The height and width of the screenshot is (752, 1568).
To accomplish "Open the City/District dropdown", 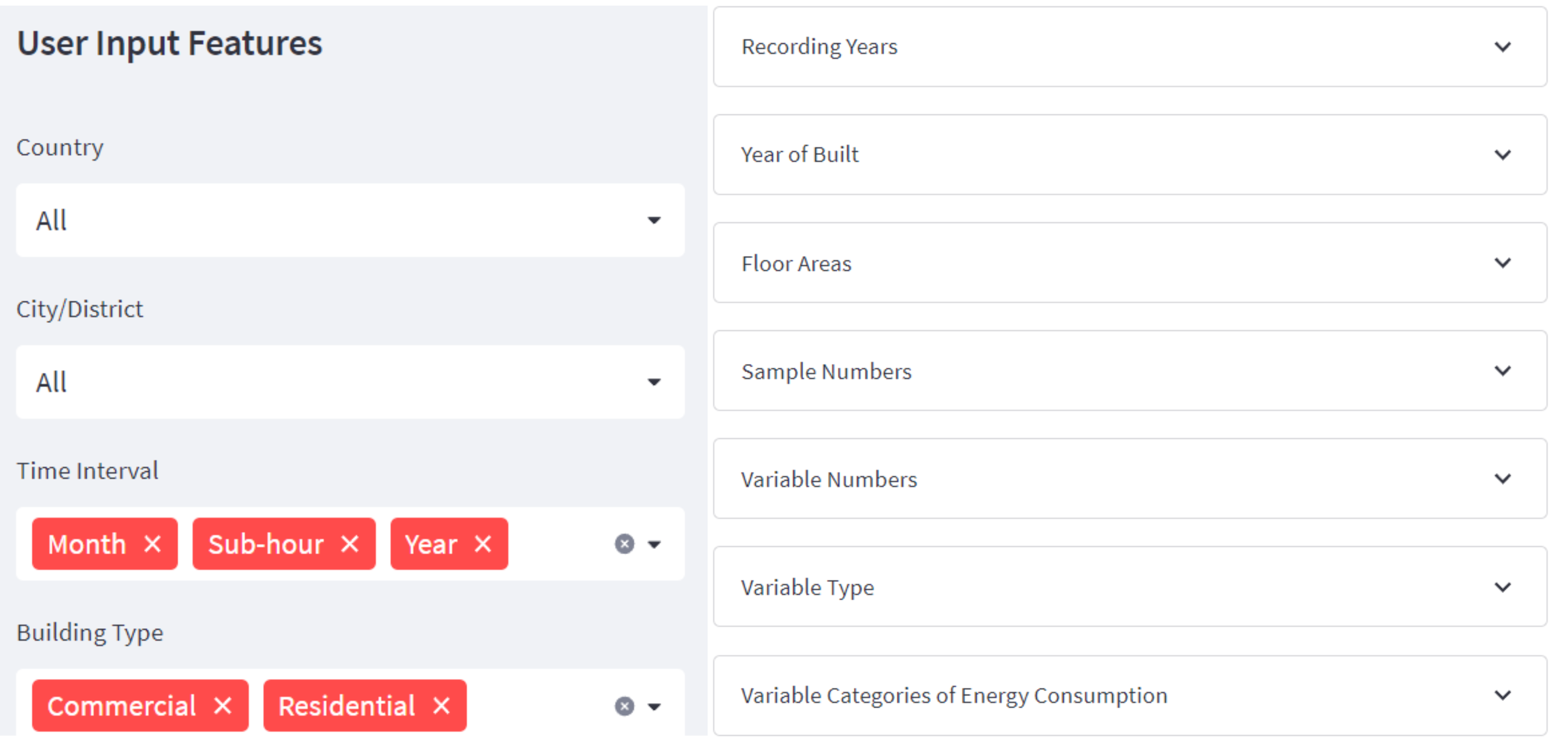I will point(350,382).
